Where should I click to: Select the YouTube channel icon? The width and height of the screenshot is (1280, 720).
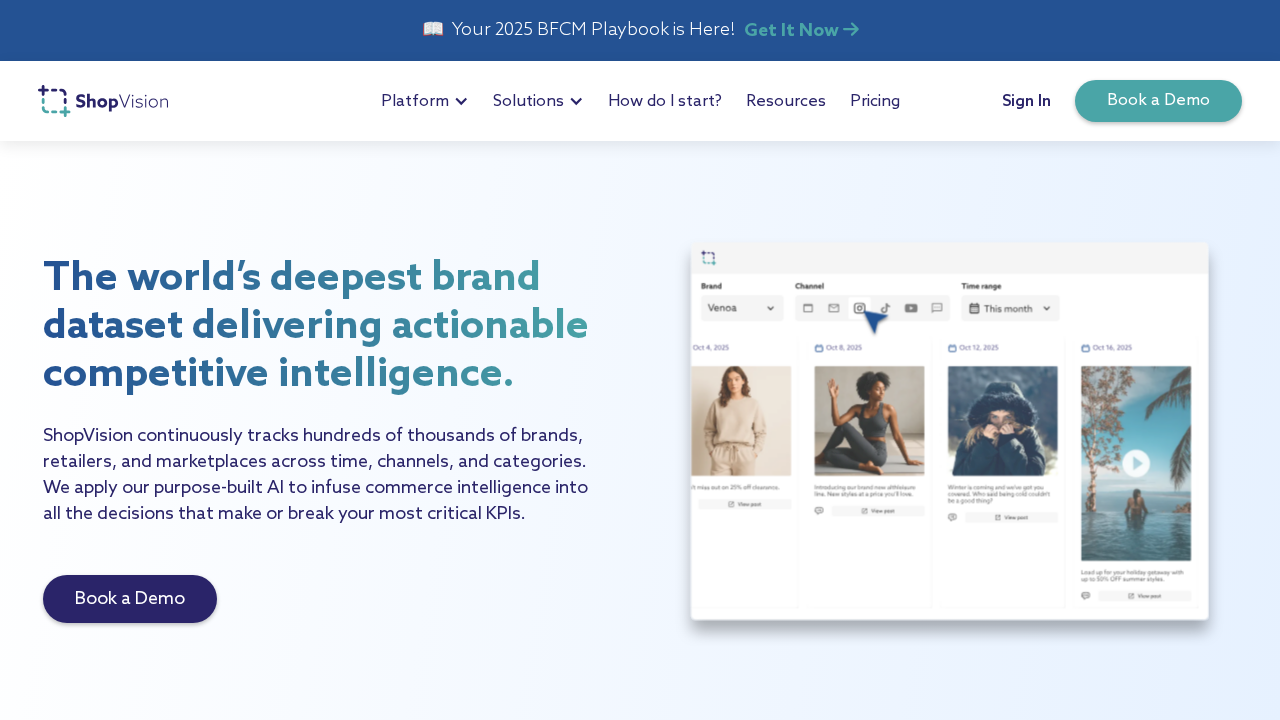[910, 308]
